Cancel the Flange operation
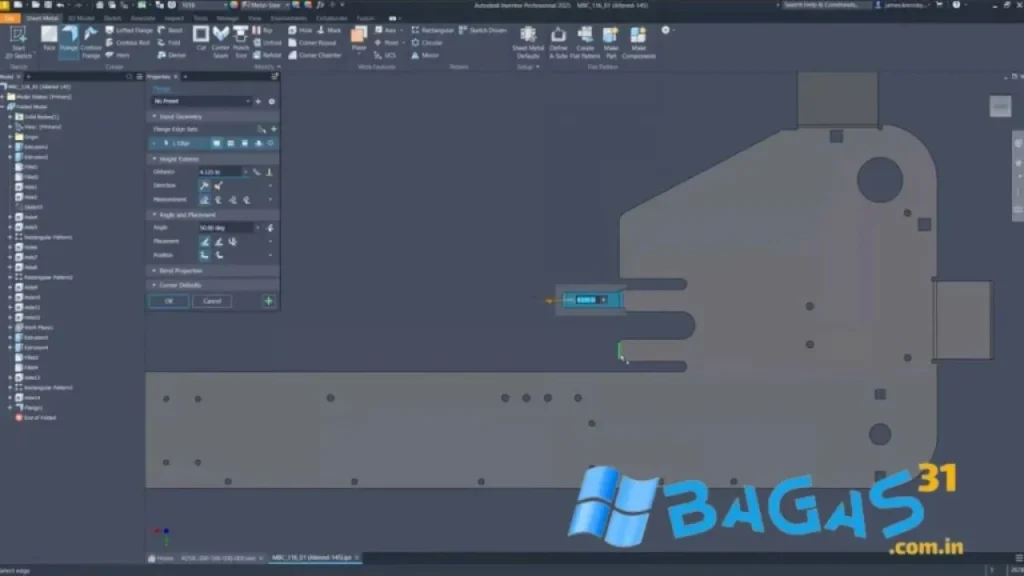1024x576 pixels. 212,301
